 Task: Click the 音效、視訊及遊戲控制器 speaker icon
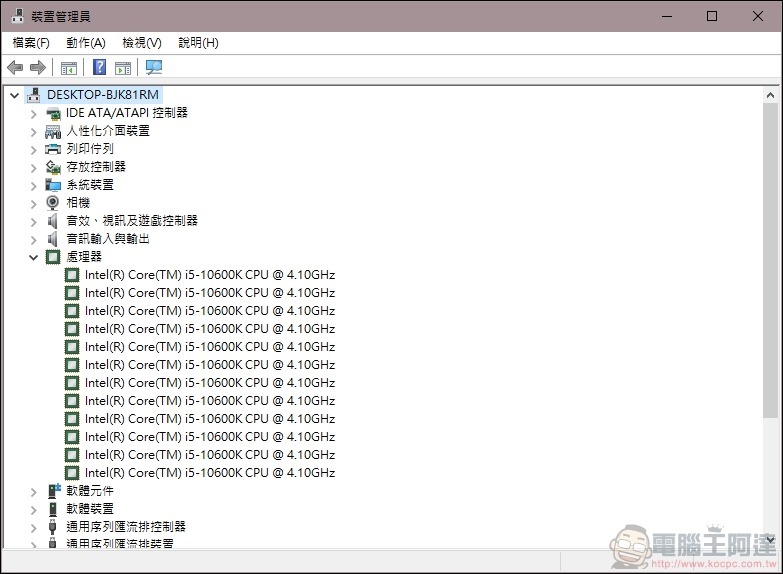tap(52, 221)
